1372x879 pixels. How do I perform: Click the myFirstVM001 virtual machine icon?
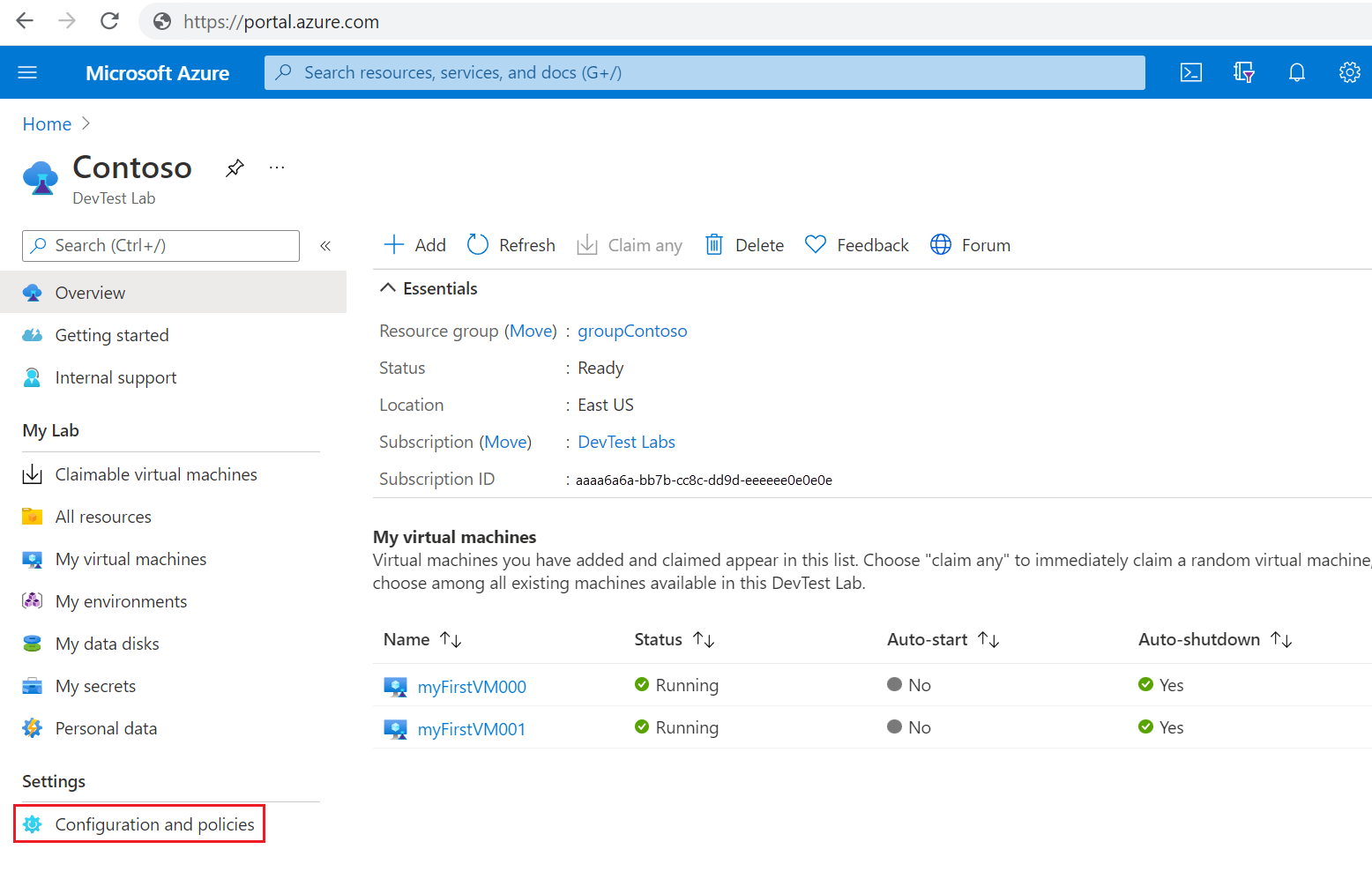pyautogui.click(x=395, y=729)
